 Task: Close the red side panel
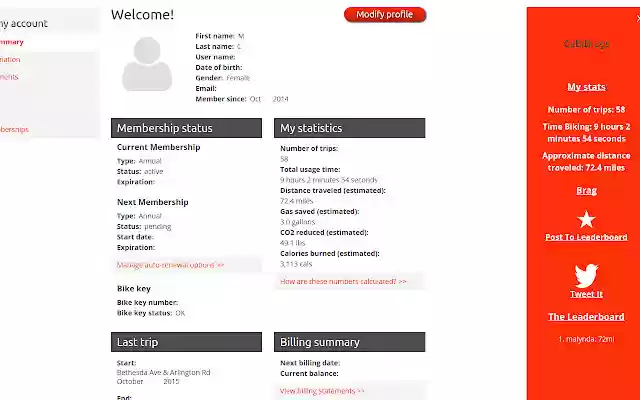pyautogui.click(x=638, y=18)
